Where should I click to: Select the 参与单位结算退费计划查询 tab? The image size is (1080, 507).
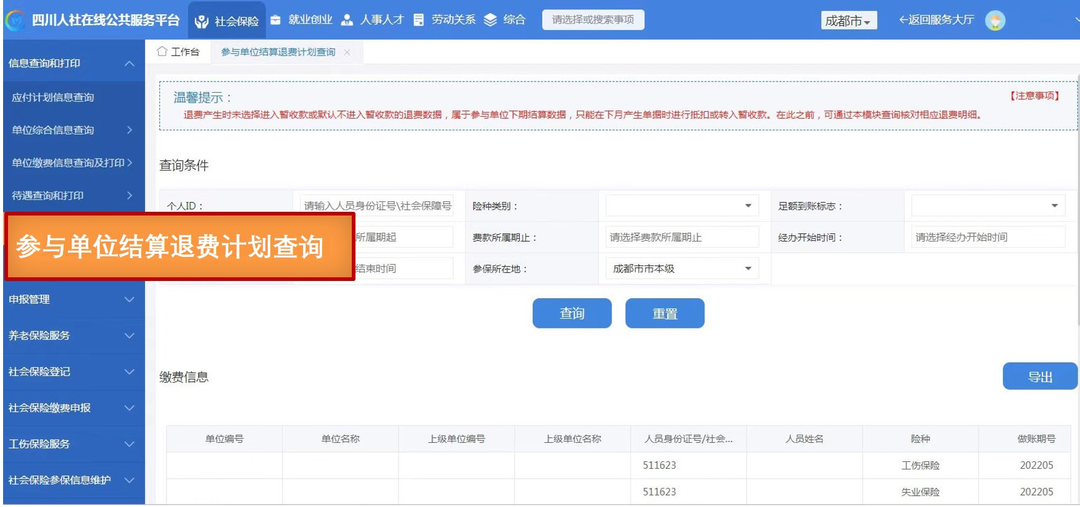coord(278,52)
